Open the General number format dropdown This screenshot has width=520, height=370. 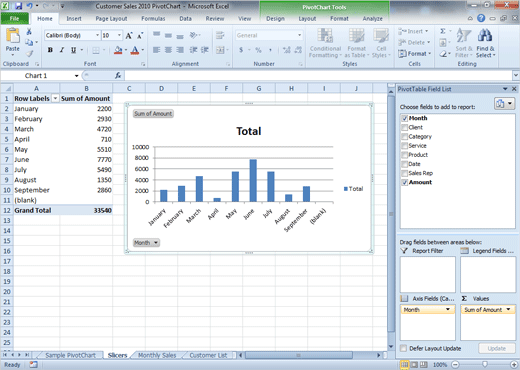pos(299,35)
